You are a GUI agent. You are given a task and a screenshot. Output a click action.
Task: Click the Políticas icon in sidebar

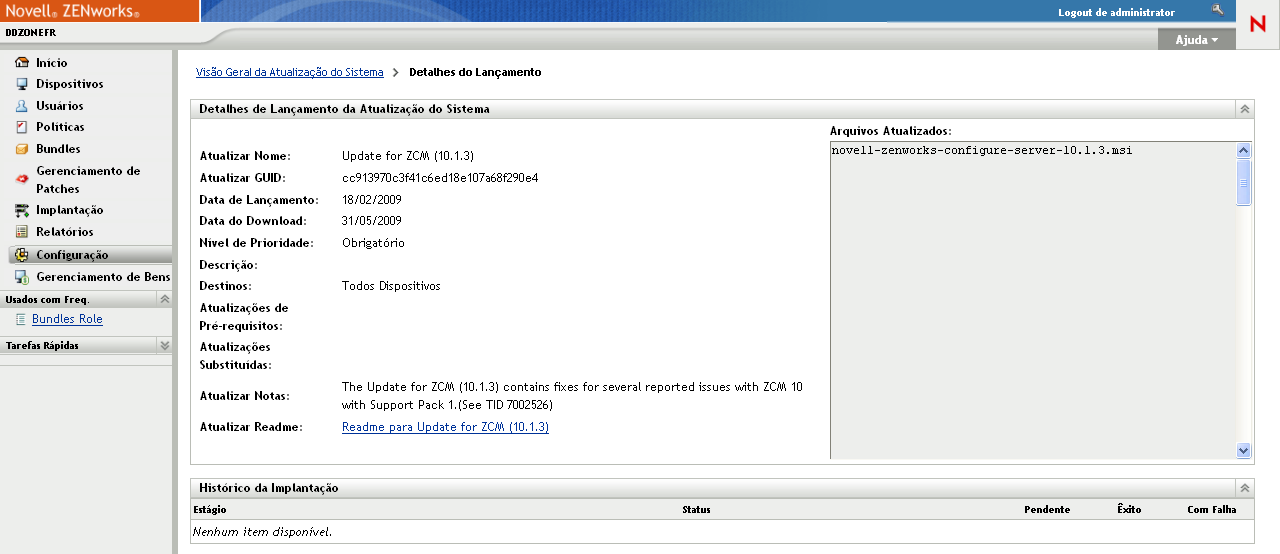(22, 127)
